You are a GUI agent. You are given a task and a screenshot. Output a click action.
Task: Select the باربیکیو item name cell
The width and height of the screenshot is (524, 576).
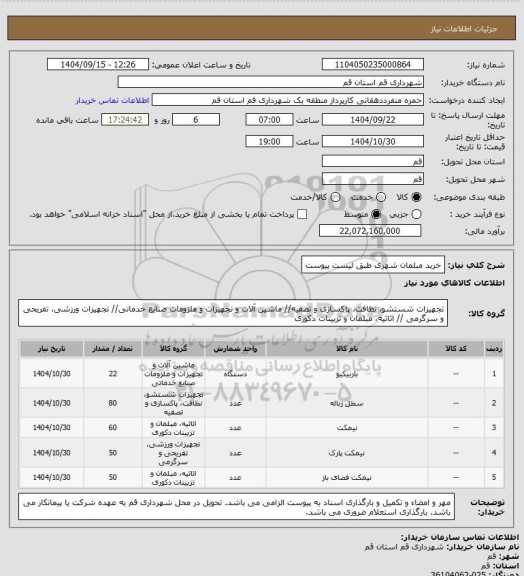(347, 374)
